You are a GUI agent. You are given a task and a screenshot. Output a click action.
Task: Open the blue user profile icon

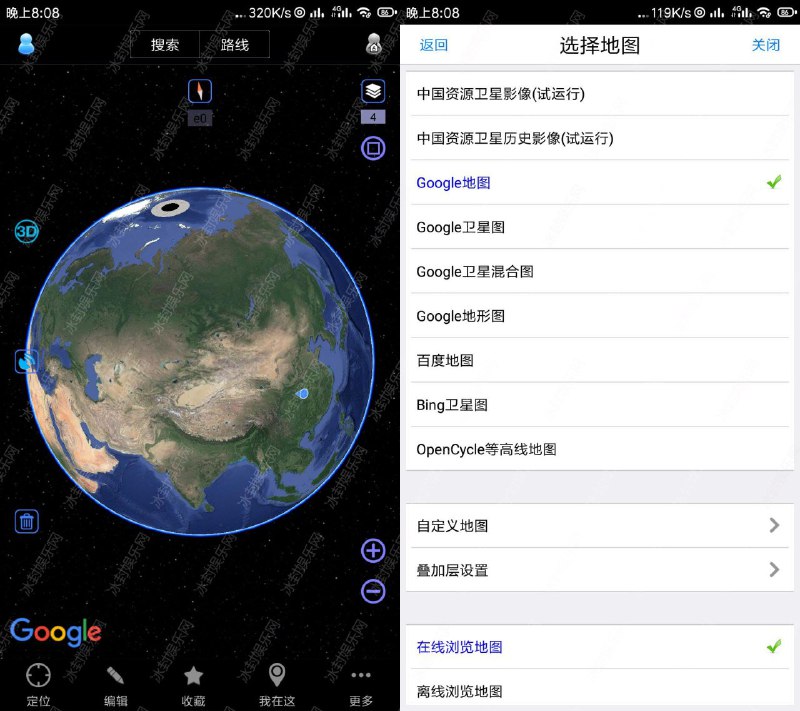click(26, 44)
